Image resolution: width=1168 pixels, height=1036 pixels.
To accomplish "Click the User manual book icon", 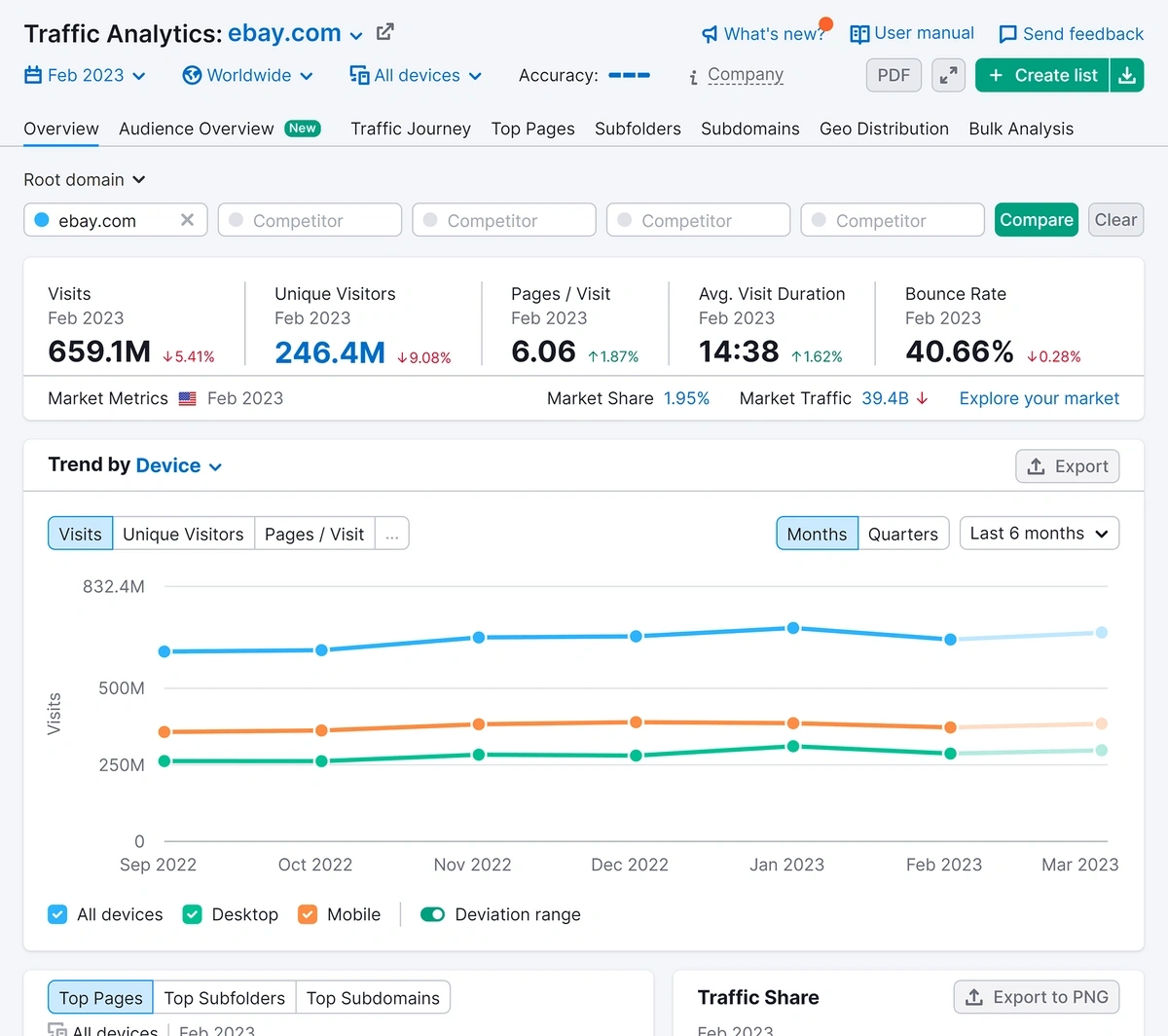I will point(859,34).
